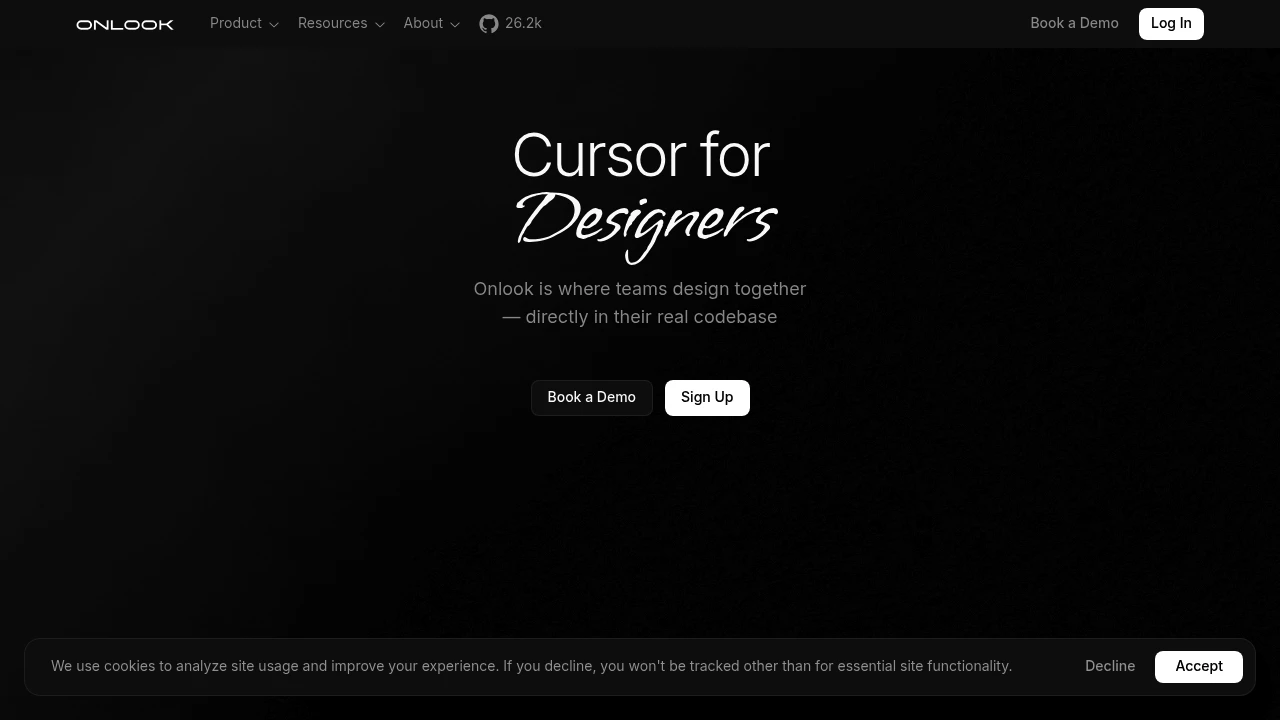
Task: Click the Sign Up button
Action: (707, 398)
